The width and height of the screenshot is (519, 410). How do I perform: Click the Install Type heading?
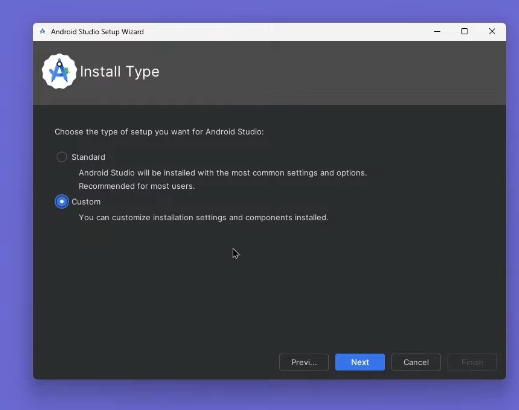click(x=120, y=72)
